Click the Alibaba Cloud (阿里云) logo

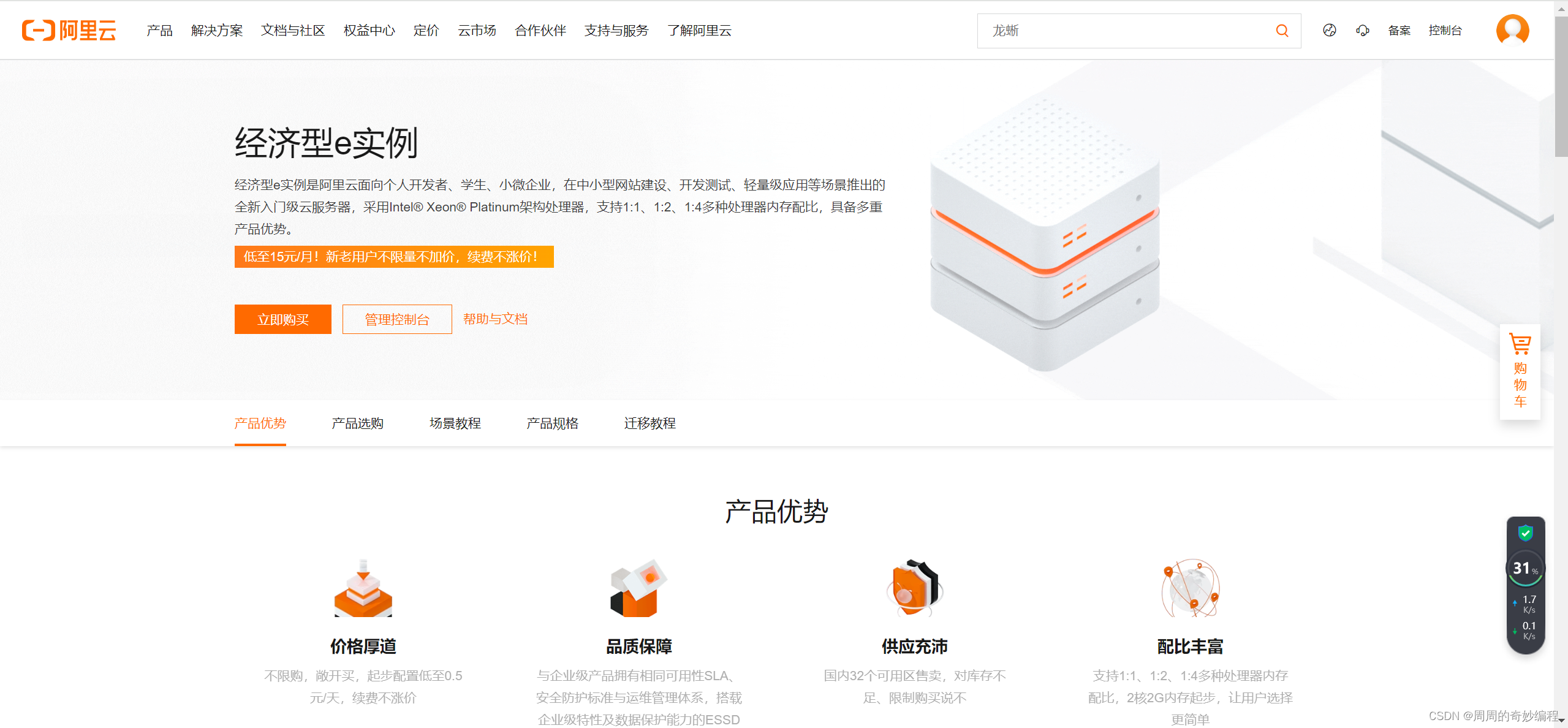pos(69,30)
